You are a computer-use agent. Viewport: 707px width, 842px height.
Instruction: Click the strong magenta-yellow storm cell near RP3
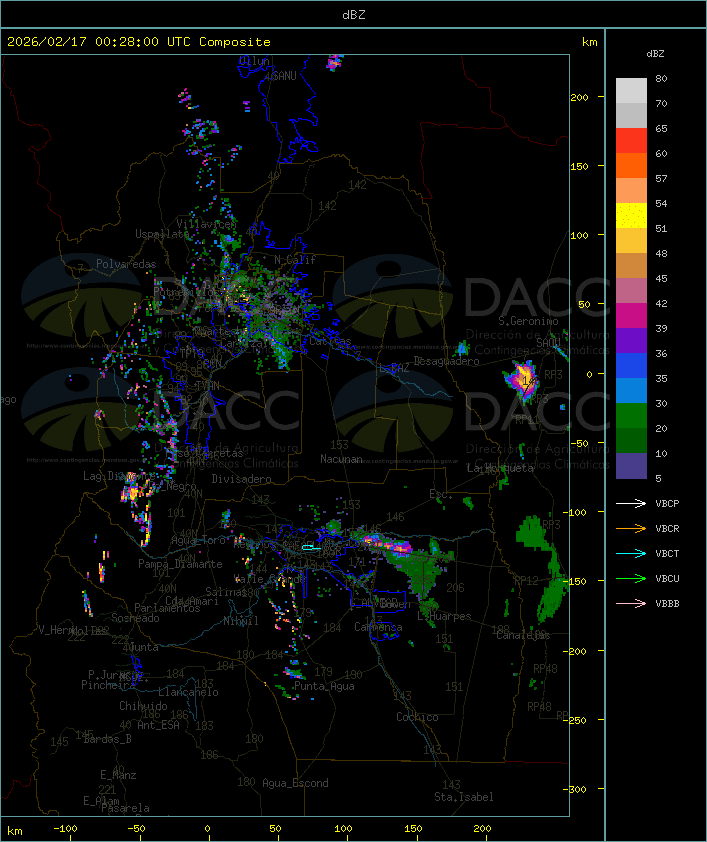pos(521,379)
